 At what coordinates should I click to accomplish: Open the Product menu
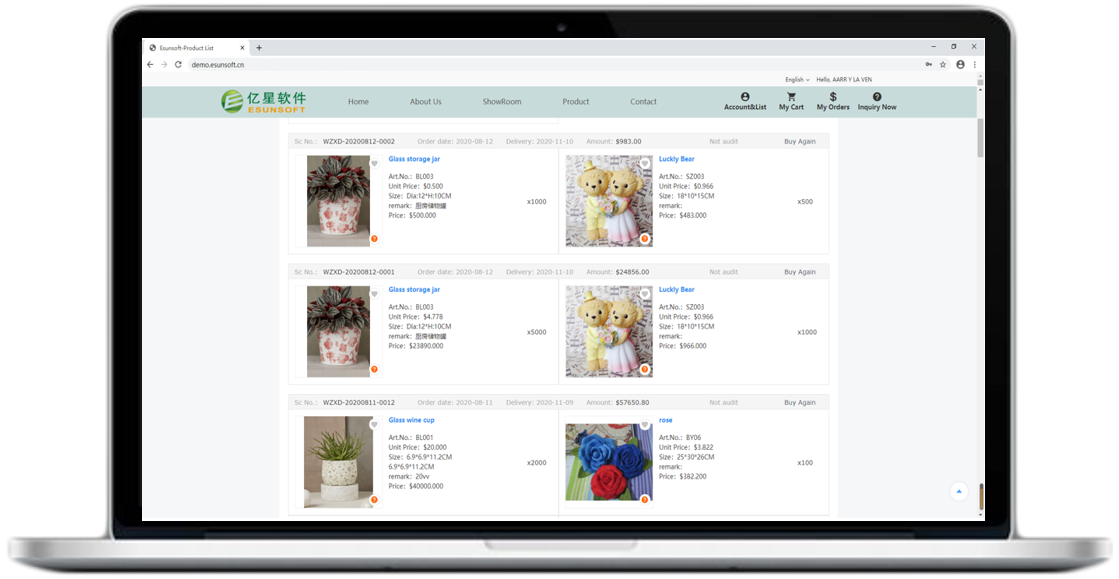(x=575, y=101)
